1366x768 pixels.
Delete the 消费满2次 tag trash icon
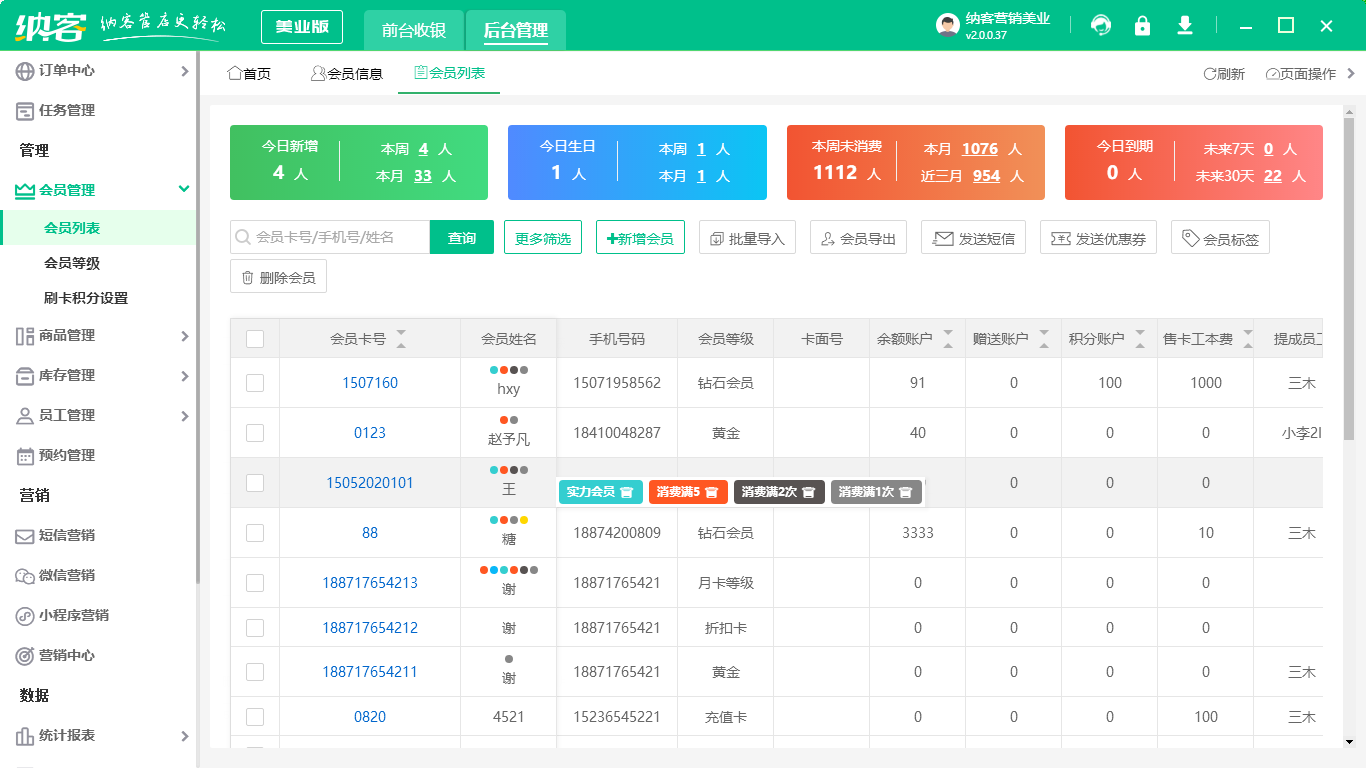808,492
